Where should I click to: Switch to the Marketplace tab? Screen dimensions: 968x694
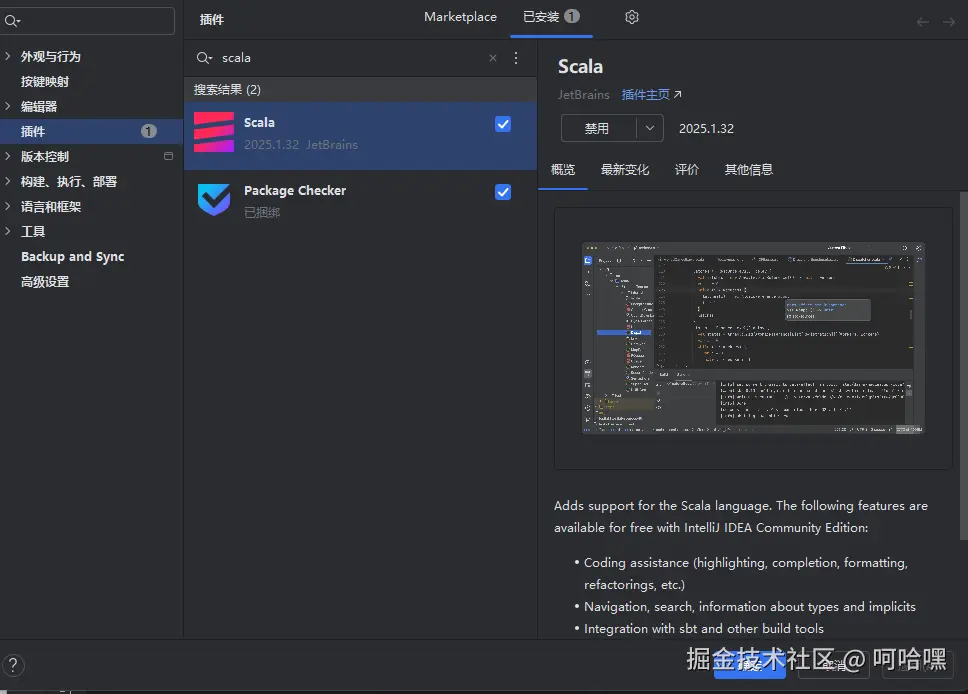[460, 17]
